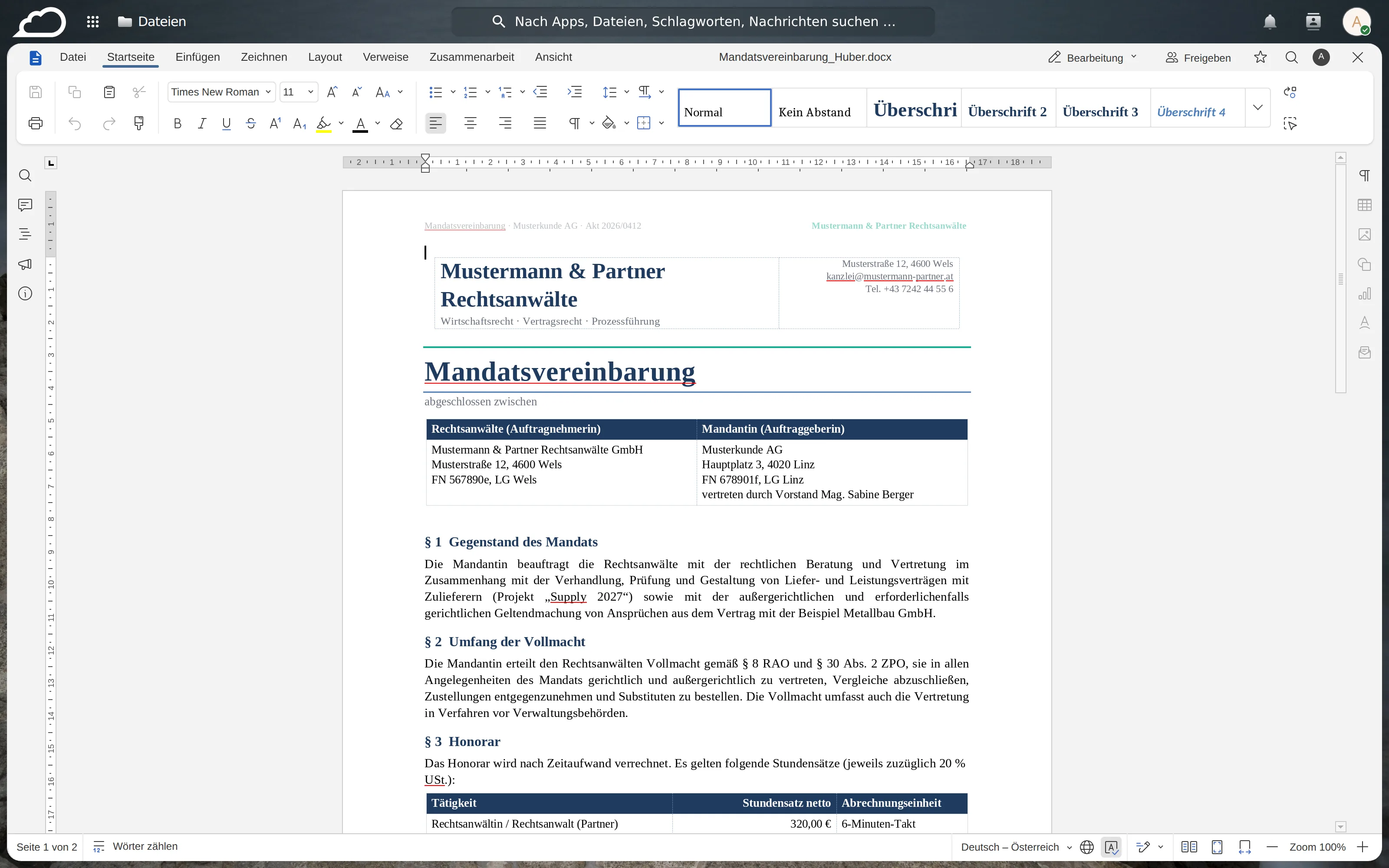Open the comments panel in left sidebar
This screenshot has width=1389, height=868.
[25, 205]
